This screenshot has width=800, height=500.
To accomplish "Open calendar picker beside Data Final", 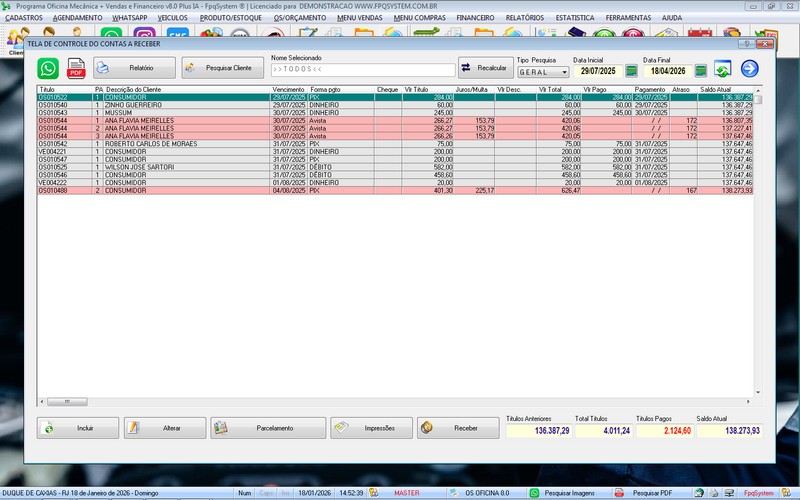I will click(701, 71).
